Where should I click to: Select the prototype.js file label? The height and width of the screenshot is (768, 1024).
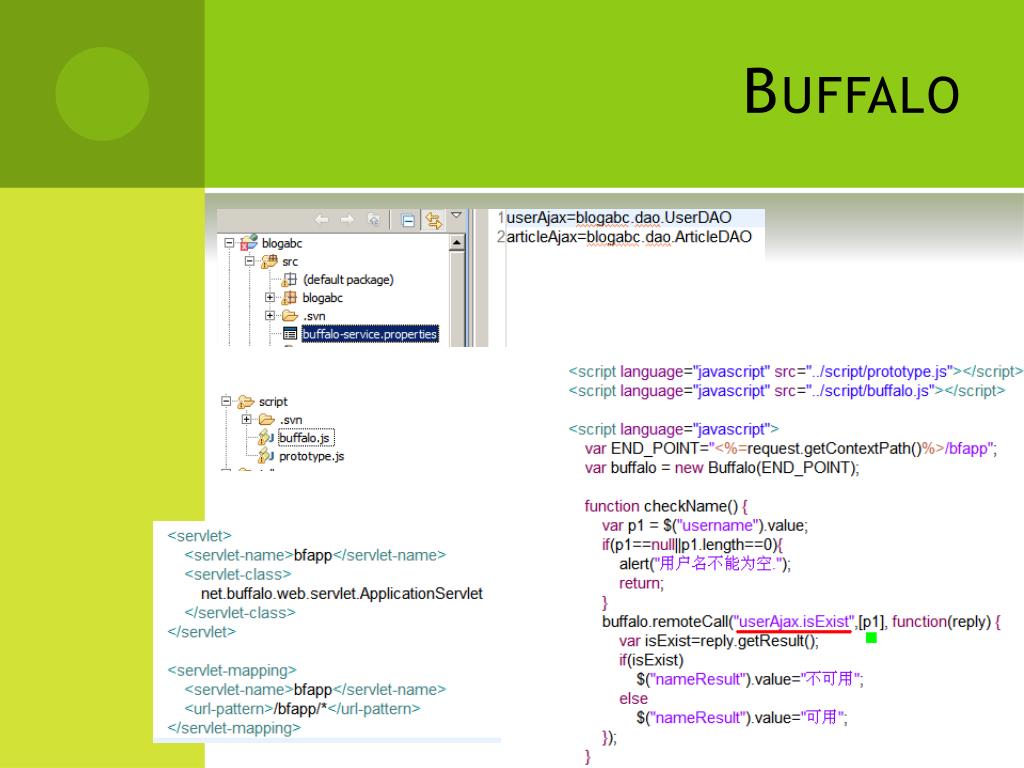coord(312,456)
